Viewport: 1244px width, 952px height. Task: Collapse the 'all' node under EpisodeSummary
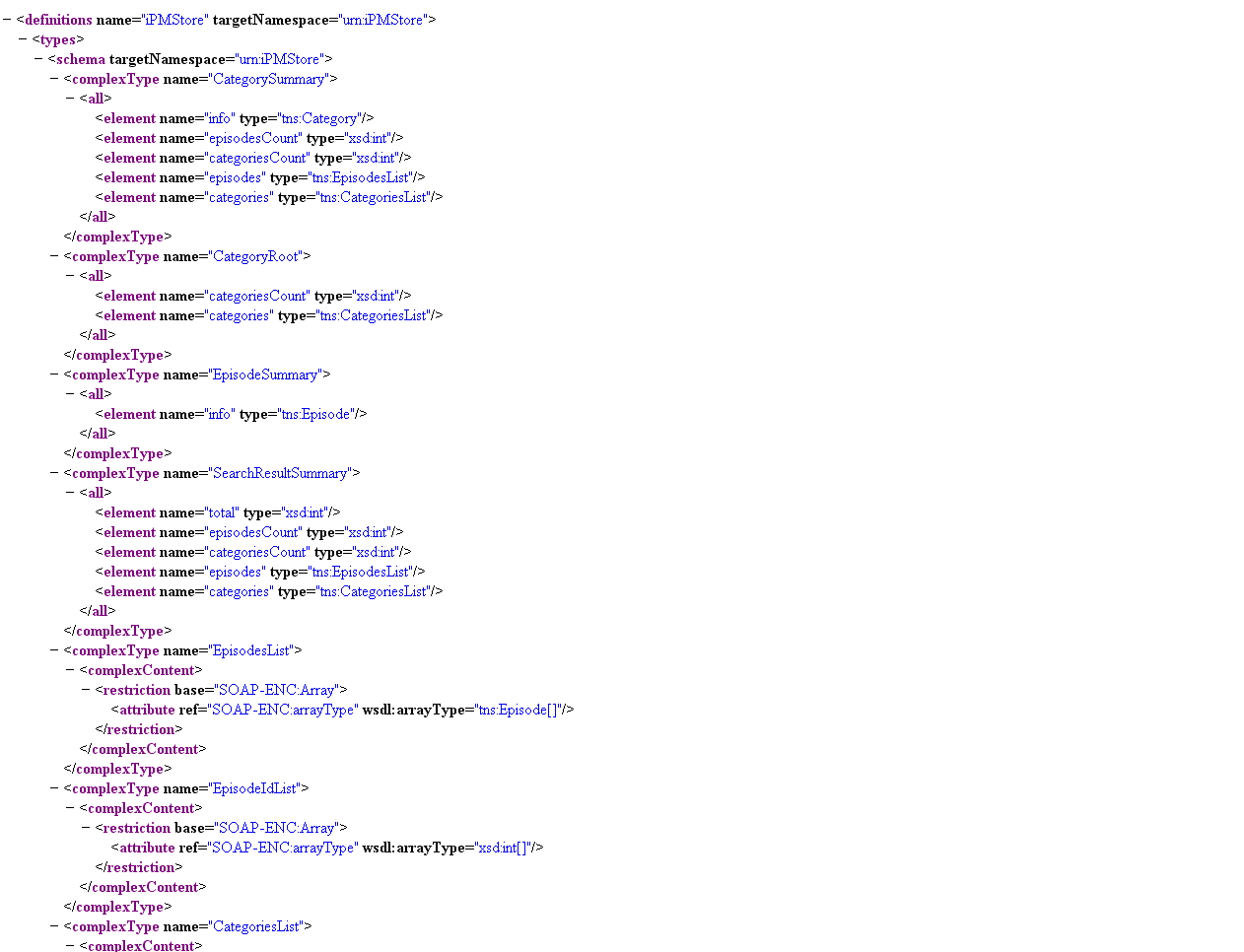(x=70, y=394)
